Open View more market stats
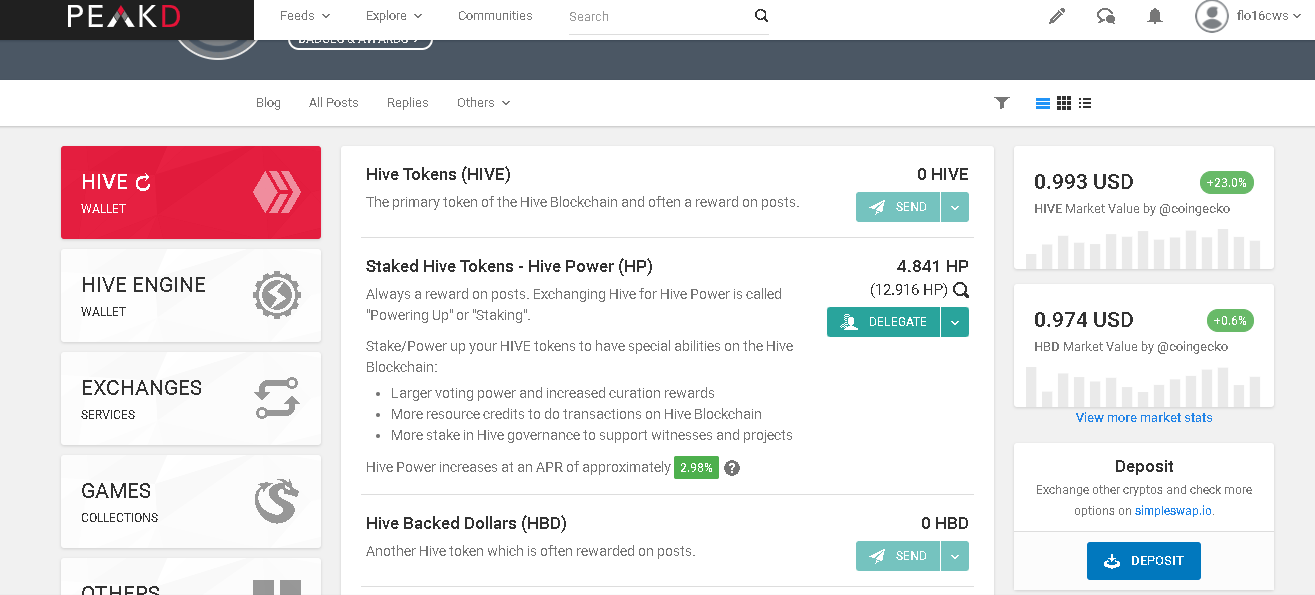The image size is (1315, 595). (x=1144, y=418)
